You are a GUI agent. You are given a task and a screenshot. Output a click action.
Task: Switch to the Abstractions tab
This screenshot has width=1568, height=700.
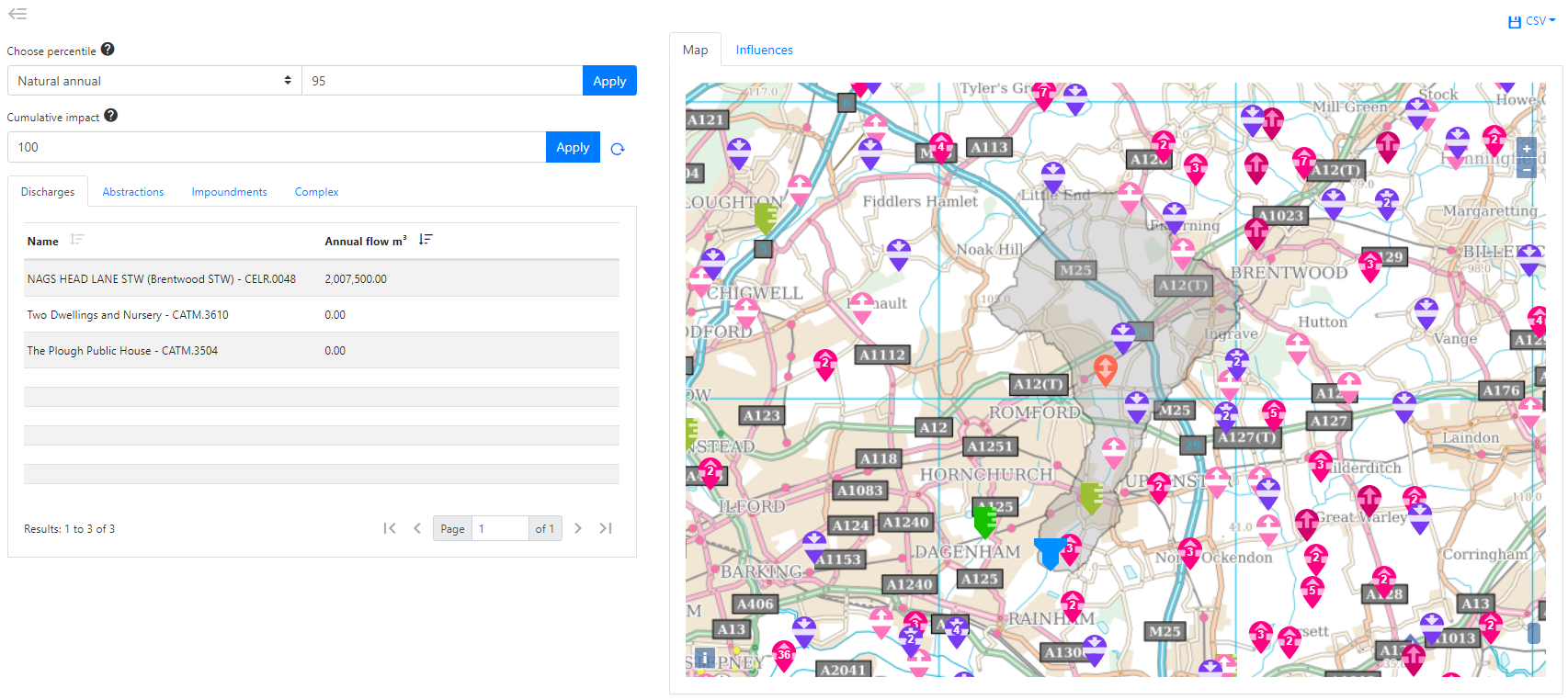(133, 192)
